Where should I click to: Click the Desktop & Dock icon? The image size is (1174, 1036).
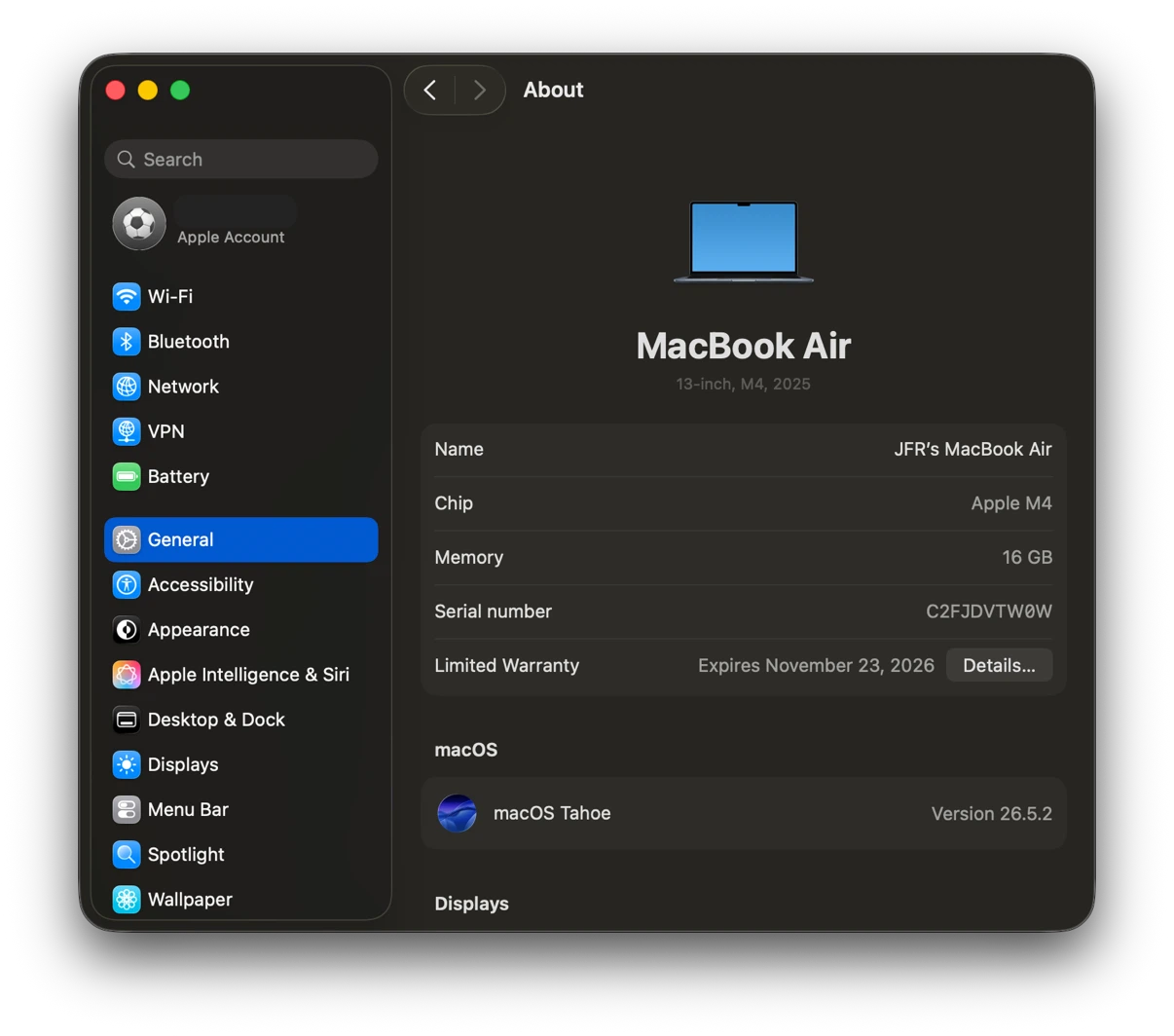pos(127,720)
